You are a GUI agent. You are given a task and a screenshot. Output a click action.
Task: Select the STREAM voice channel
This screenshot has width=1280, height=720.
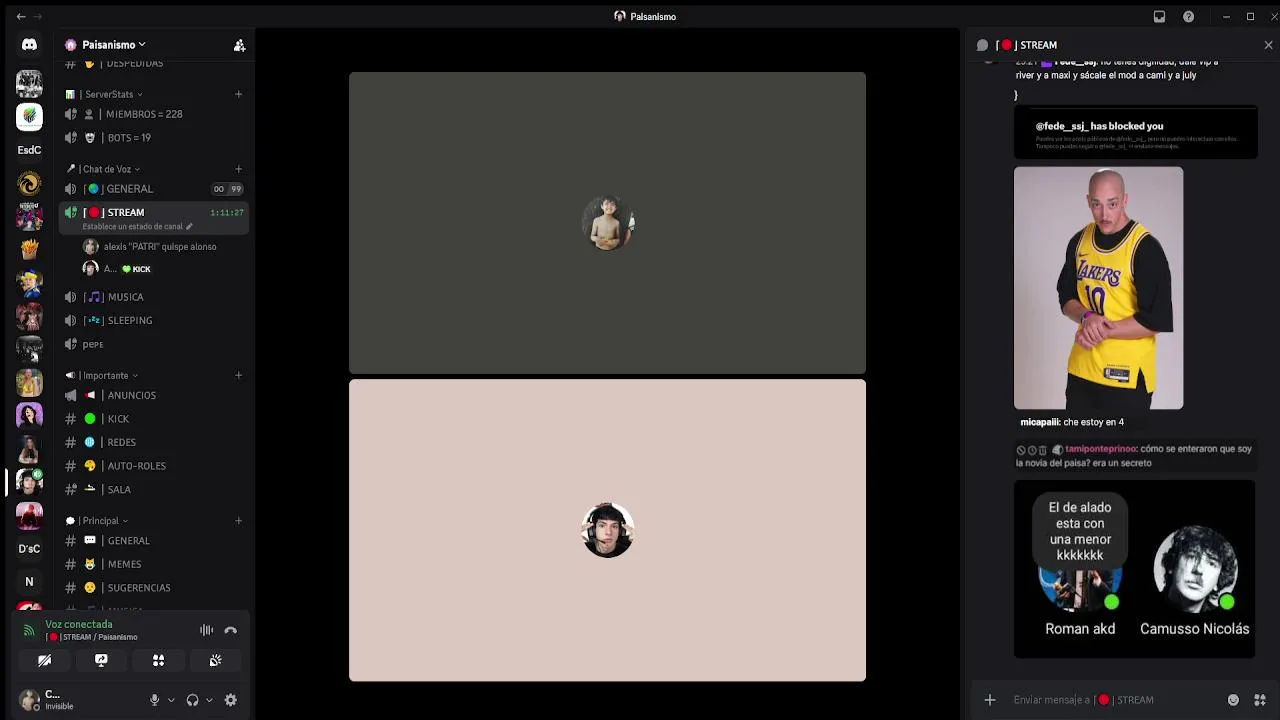[x=153, y=212]
